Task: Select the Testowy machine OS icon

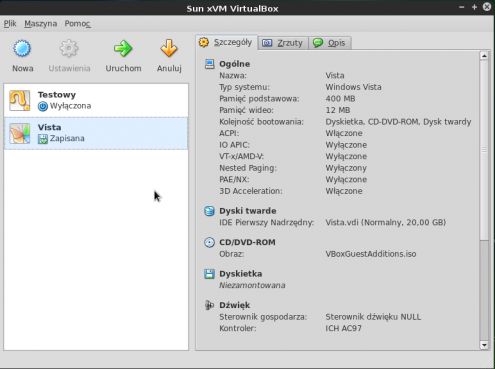Action: pyautogui.click(x=19, y=100)
